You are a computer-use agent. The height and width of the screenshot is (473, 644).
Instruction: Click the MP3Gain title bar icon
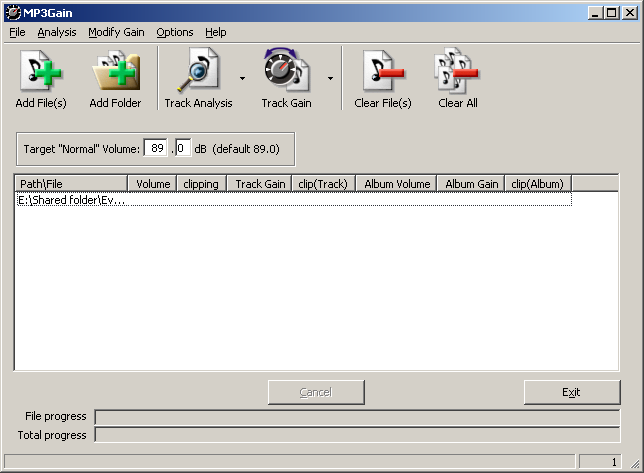tap(13, 13)
